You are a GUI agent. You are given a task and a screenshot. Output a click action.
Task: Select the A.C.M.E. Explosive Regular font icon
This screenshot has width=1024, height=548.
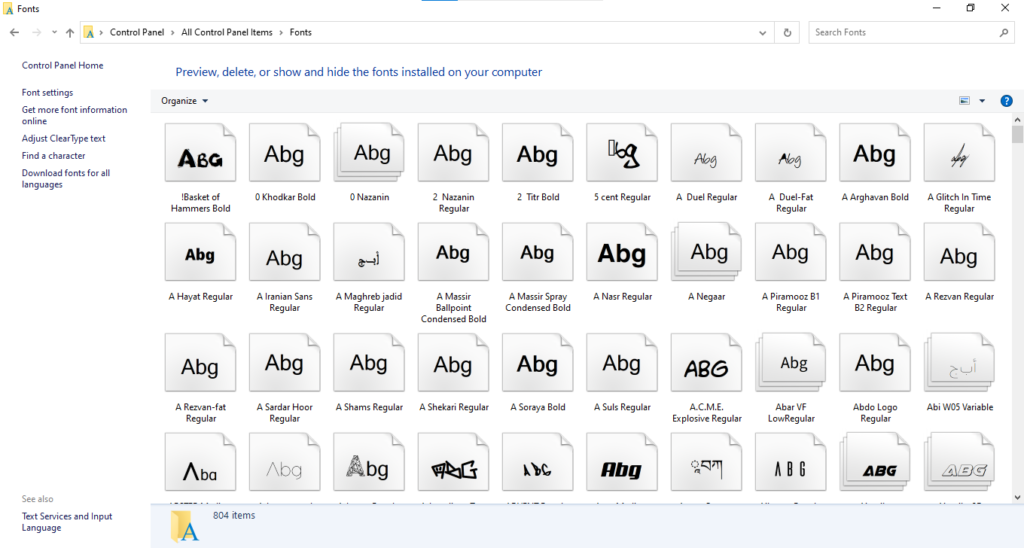pyautogui.click(x=706, y=363)
